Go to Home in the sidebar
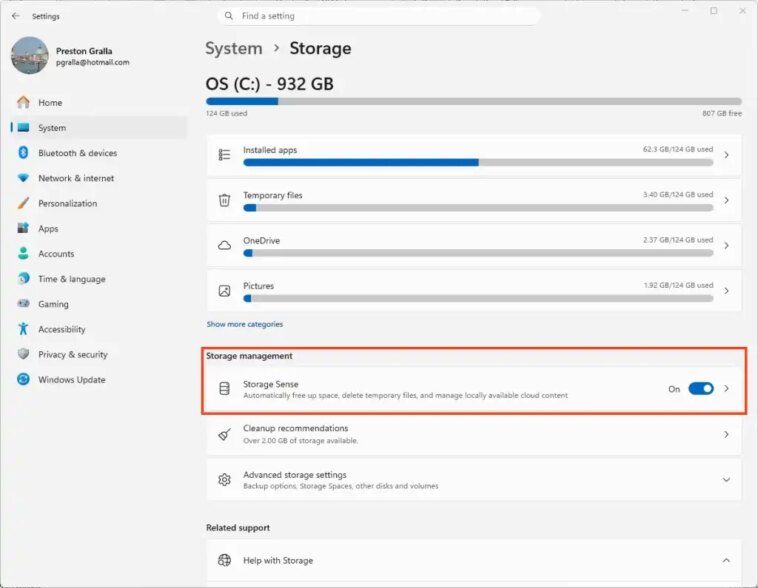 pyautogui.click(x=98, y=102)
